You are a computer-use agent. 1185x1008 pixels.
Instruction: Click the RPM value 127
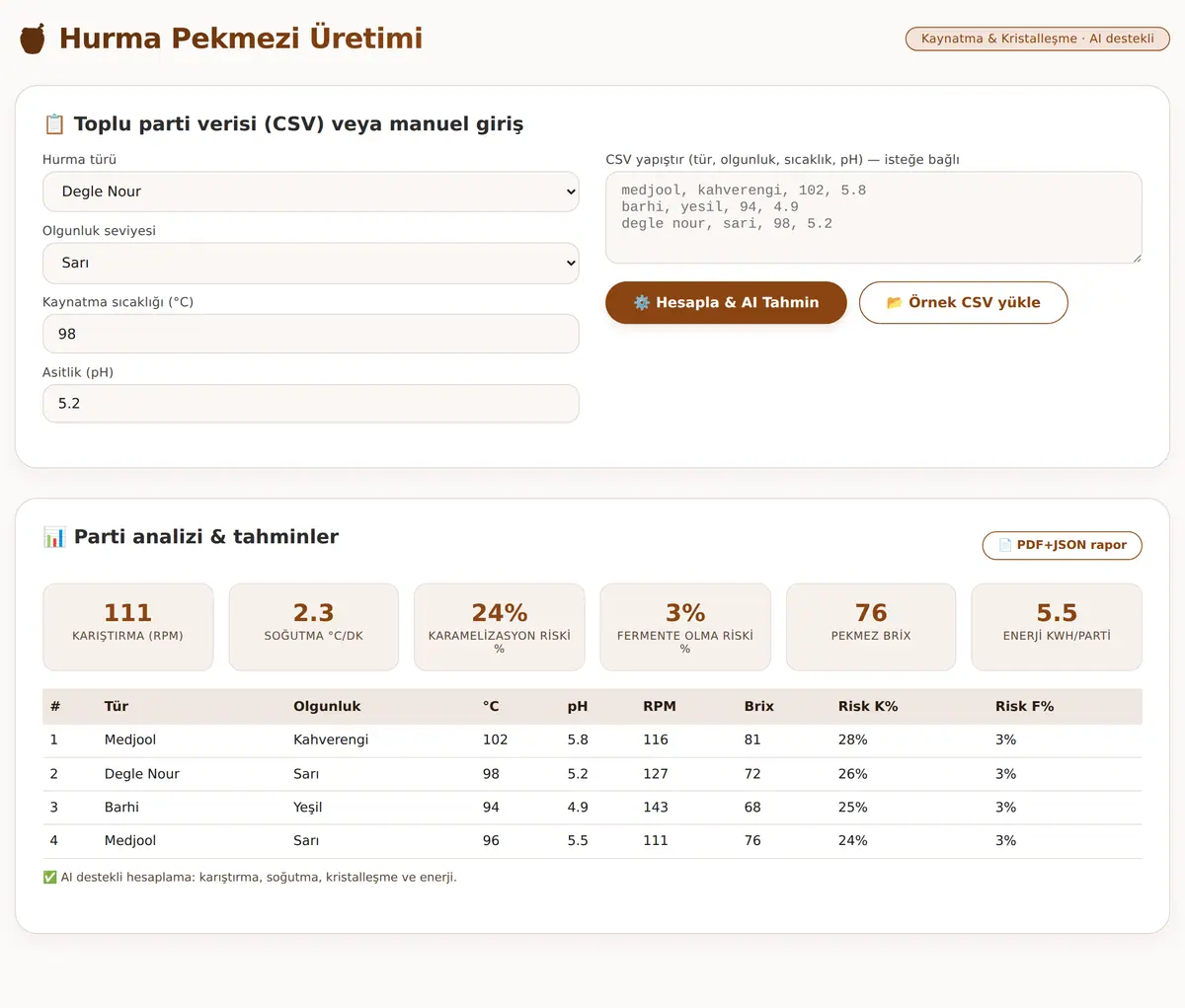[x=656, y=774]
